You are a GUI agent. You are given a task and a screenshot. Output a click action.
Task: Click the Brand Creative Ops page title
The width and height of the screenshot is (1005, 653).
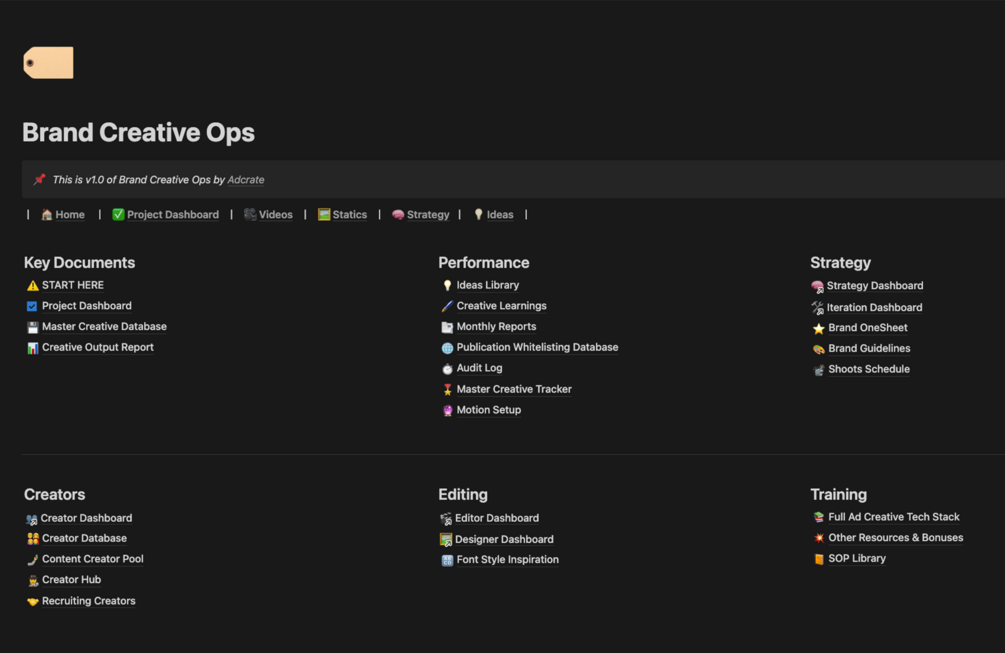click(138, 133)
